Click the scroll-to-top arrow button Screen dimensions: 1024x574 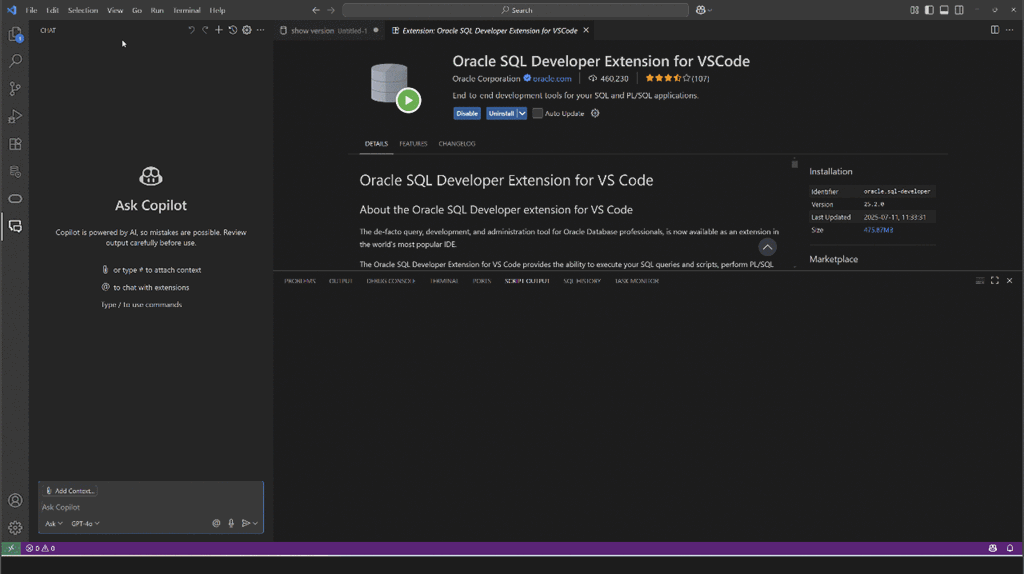[767, 247]
